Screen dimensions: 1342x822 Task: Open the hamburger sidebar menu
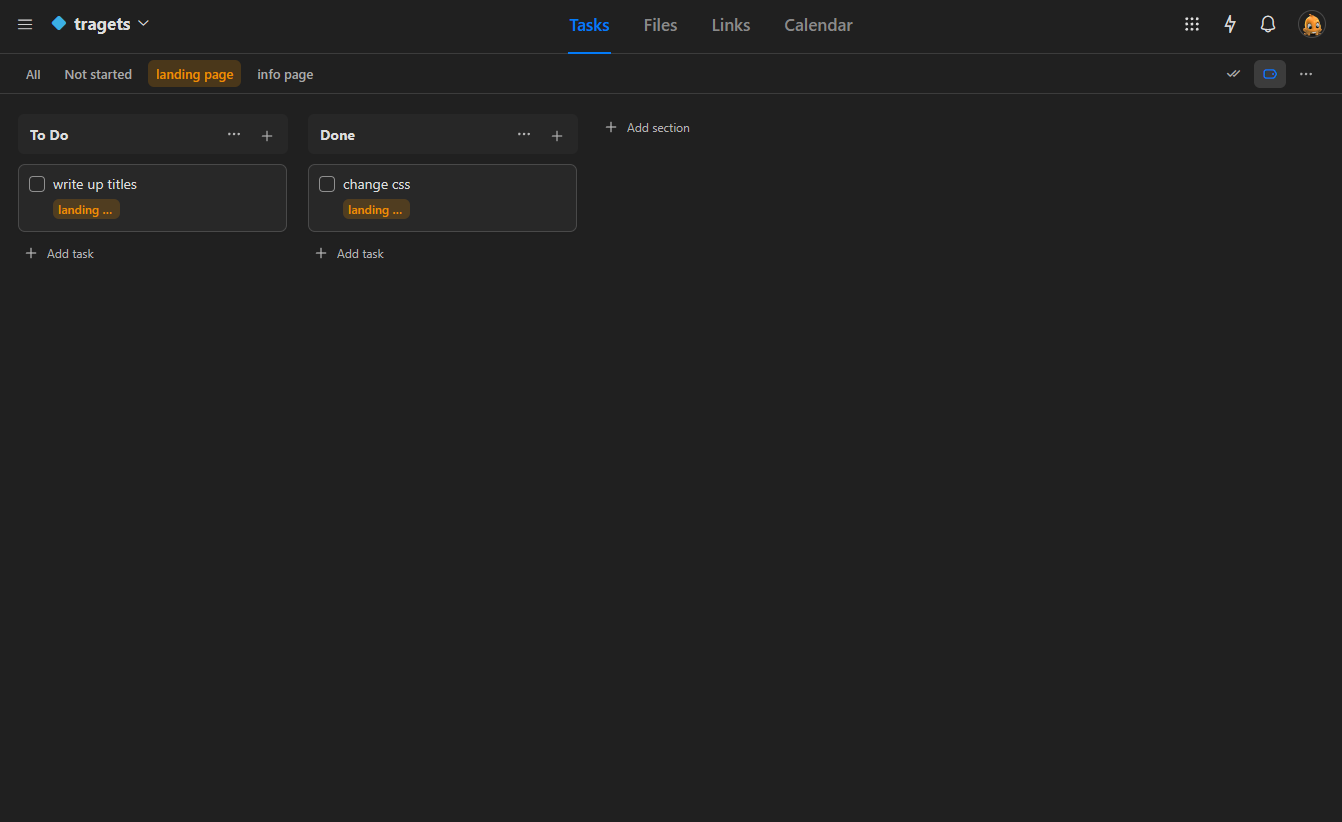25,25
